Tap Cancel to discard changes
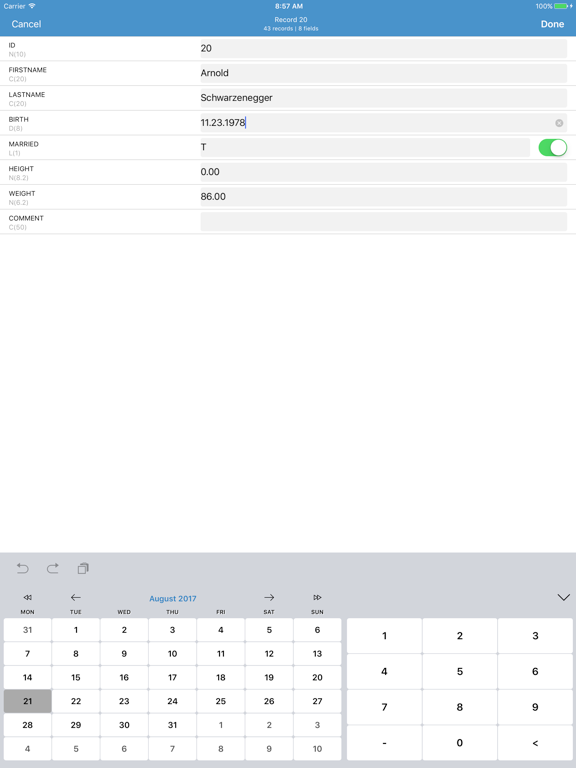This screenshot has width=576, height=768. [x=26, y=24]
